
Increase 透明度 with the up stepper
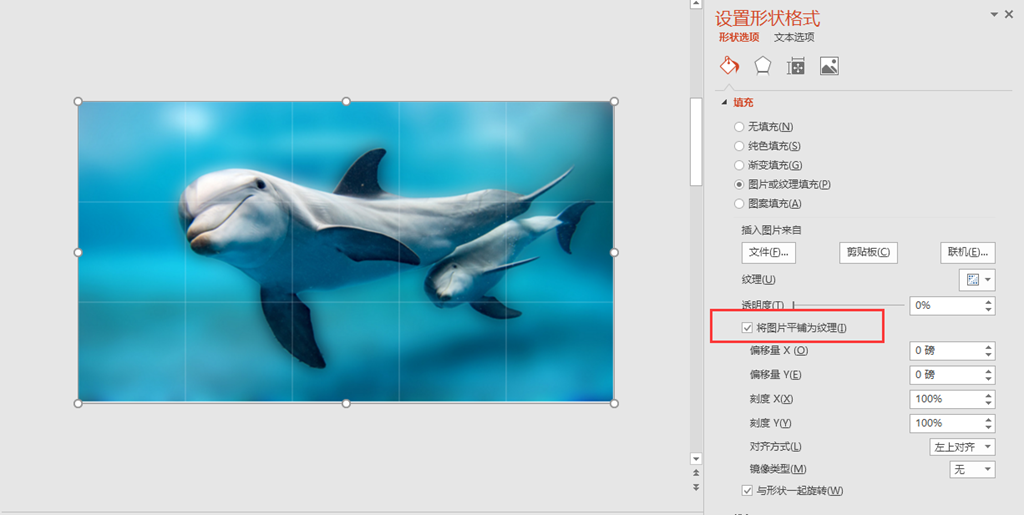[989, 301]
